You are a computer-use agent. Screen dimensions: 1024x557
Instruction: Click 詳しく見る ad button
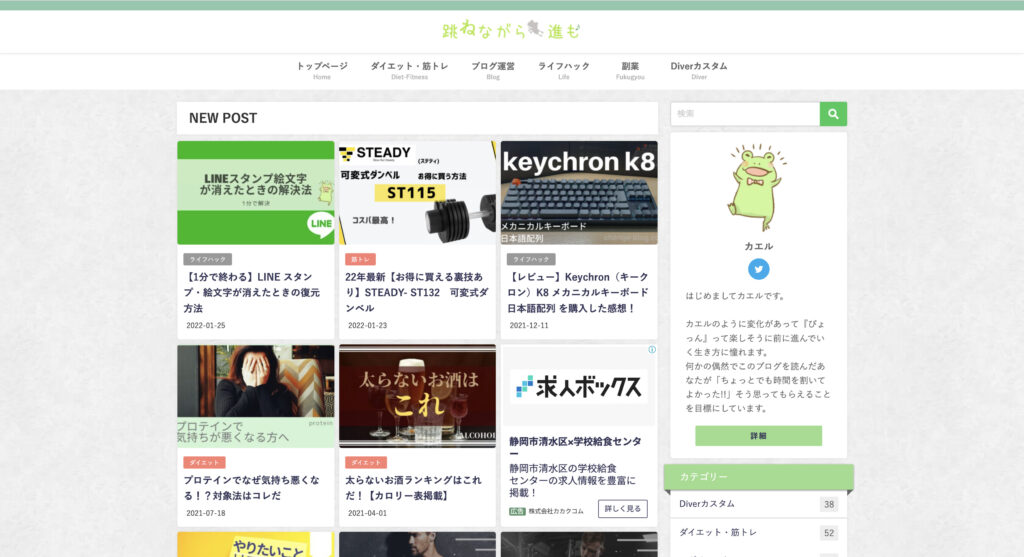point(622,509)
